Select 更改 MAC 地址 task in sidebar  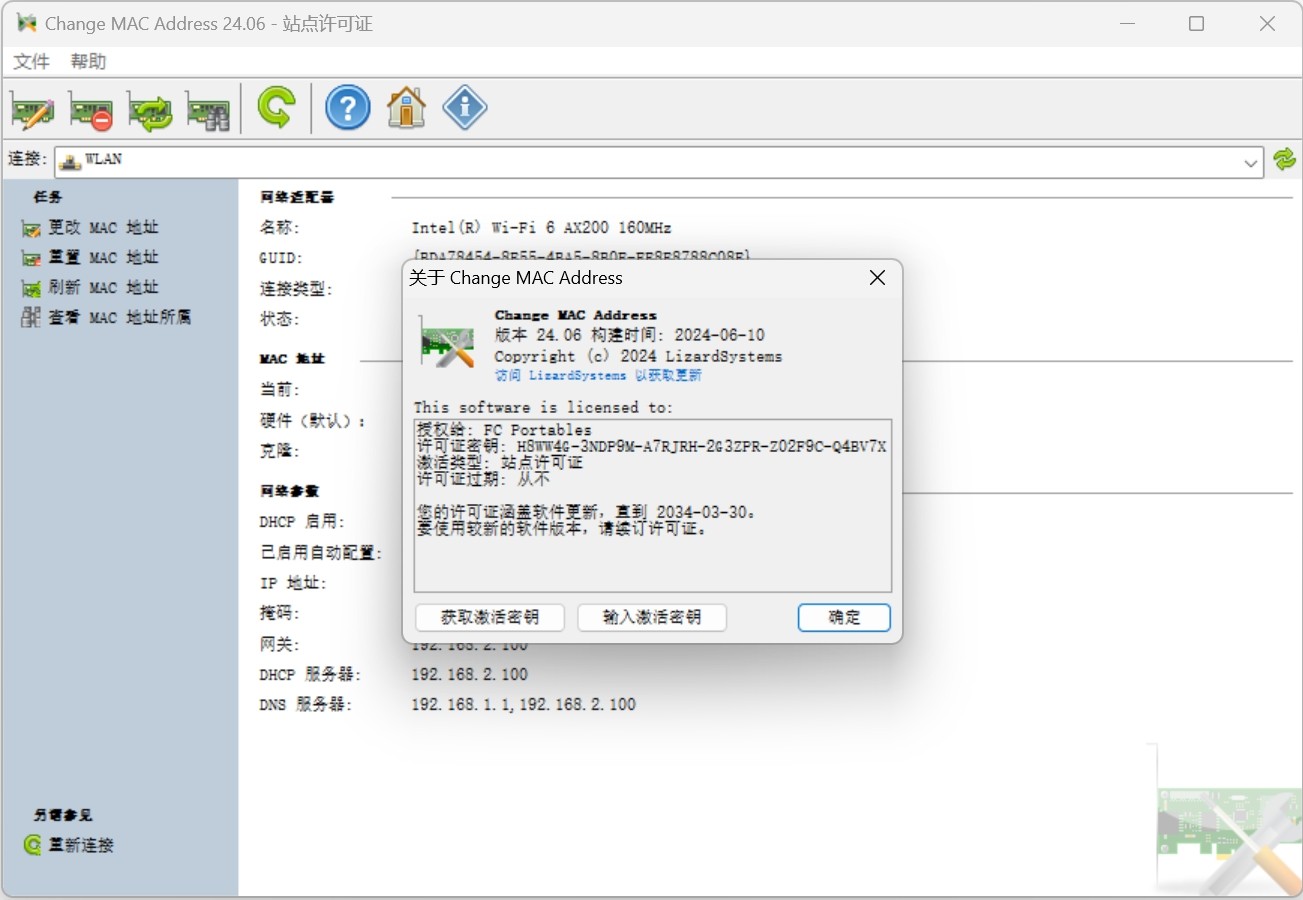pyautogui.click(x=90, y=228)
